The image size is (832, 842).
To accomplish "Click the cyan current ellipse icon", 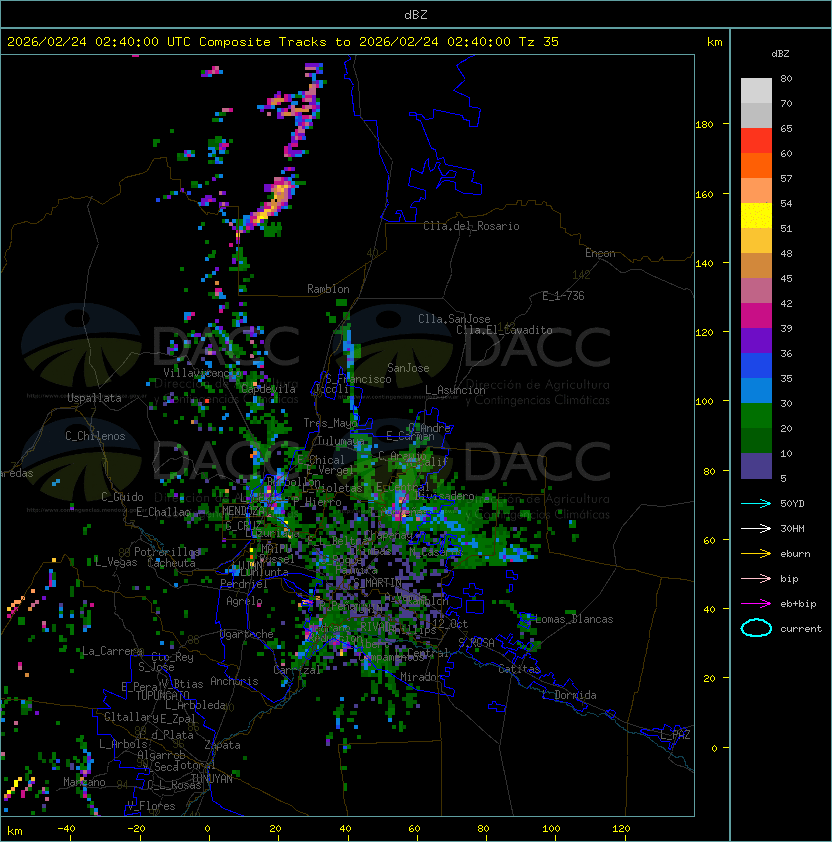I will tap(756, 628).
